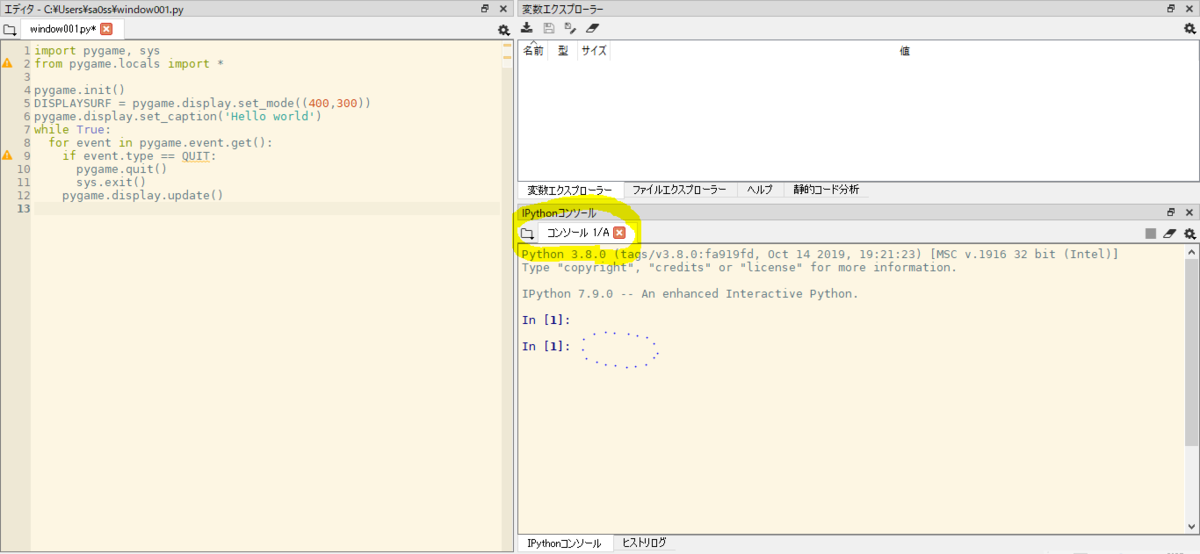Click the Python 3.8.0 version text in console
This screenshot has width=1200, height=554.
pos(820,255)
